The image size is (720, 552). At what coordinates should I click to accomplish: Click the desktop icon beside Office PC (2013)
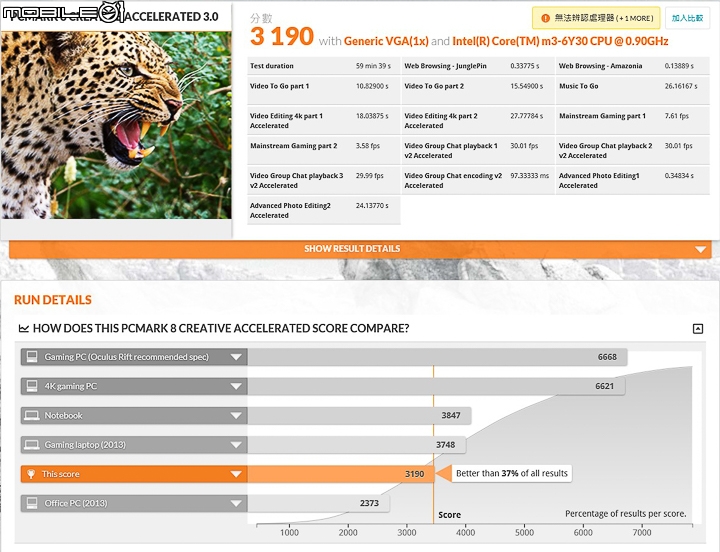coord(32,503)
